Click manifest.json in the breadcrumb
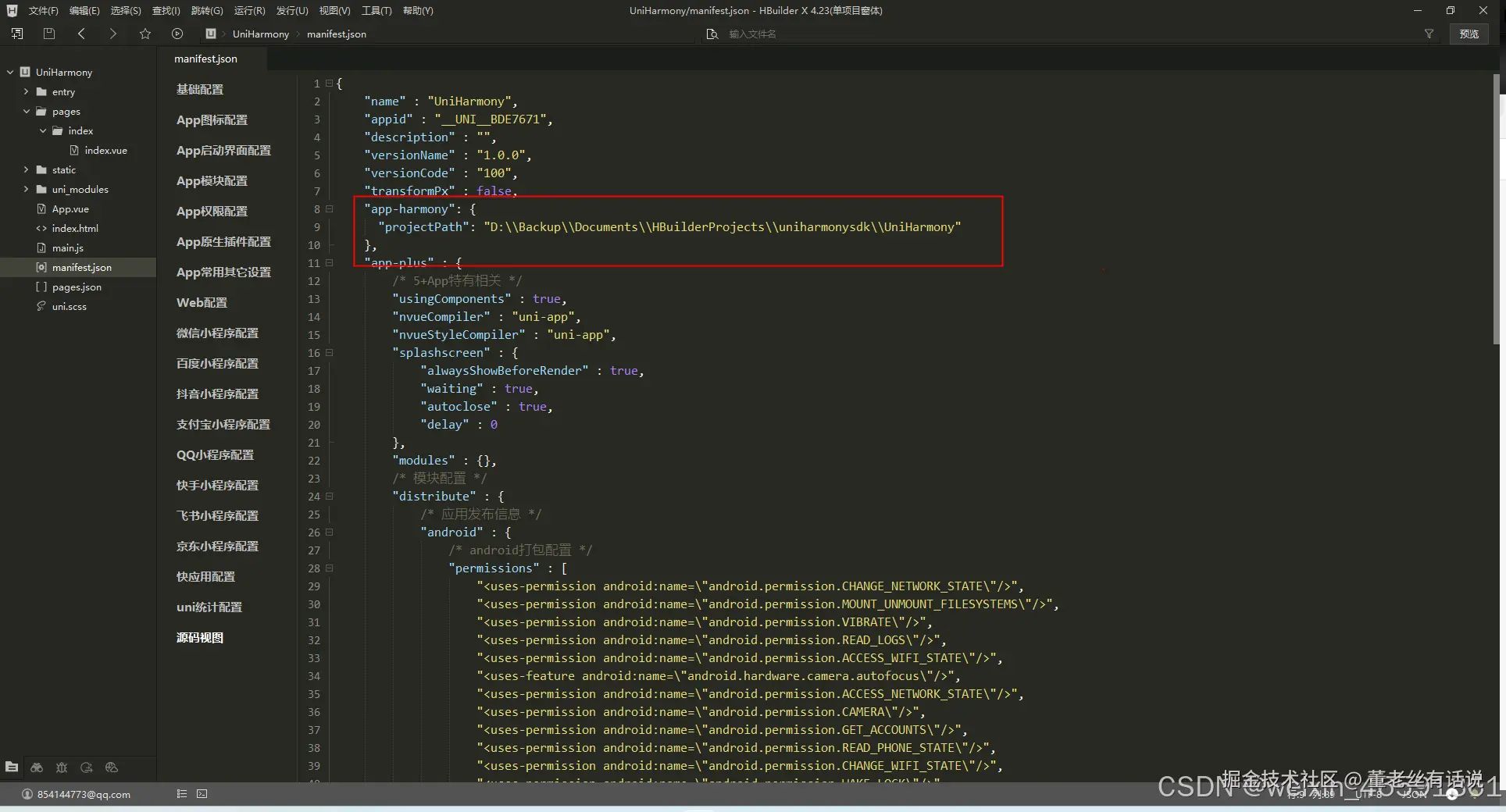 [x=337, y=34]
